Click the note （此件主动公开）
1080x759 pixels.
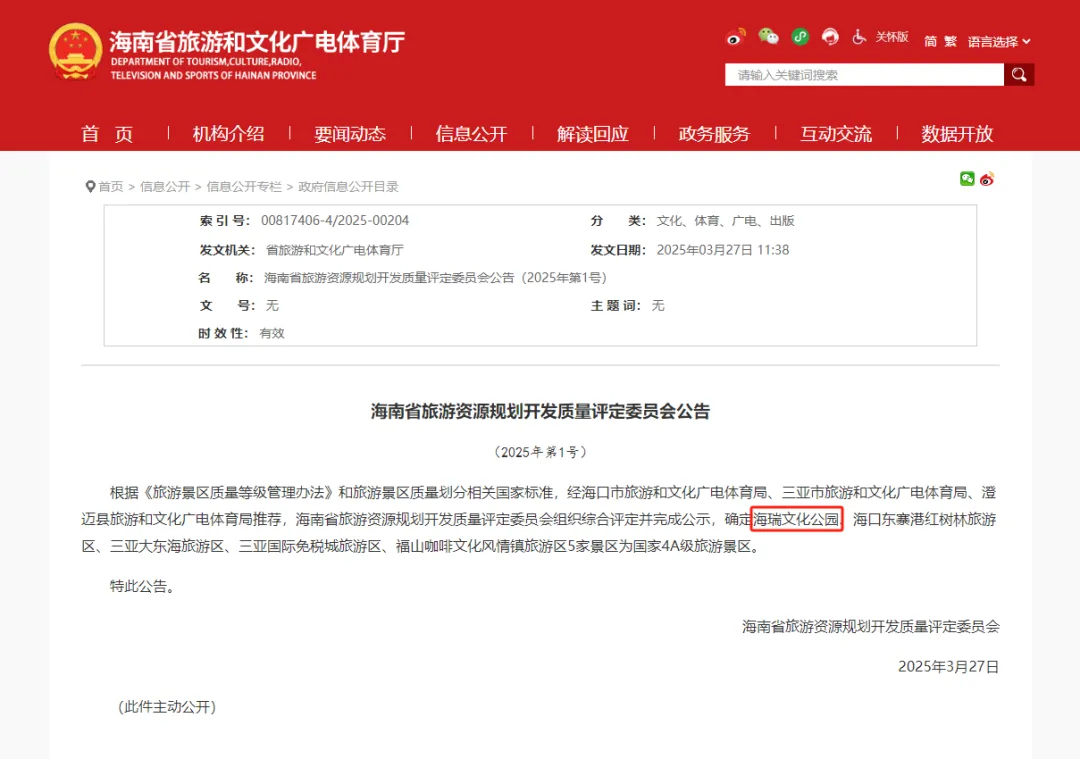167,707
